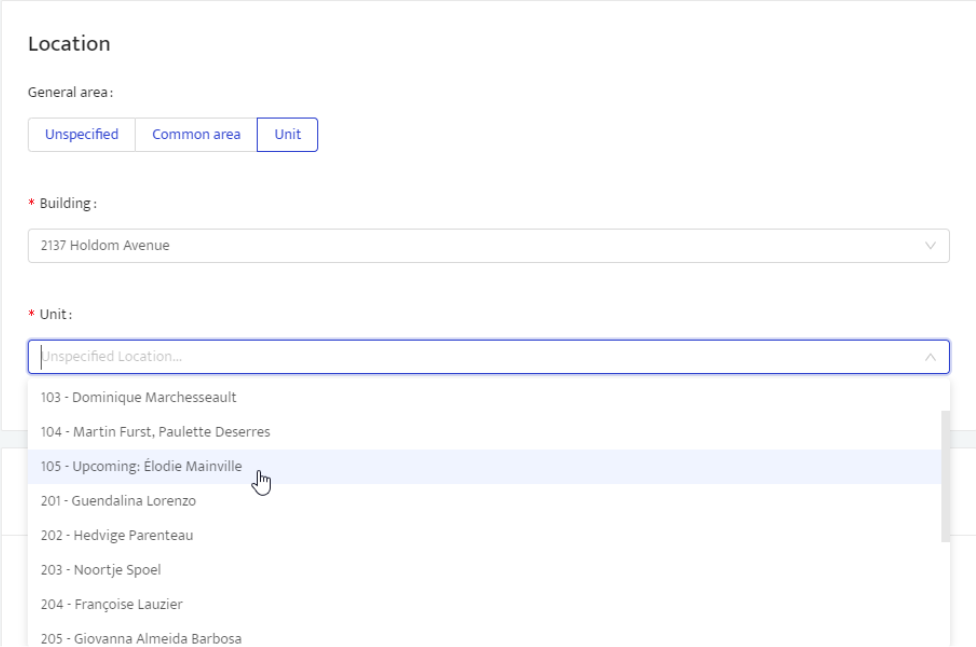The width and height of the screenshot is (976, 647).
Task: Expand the Building dropdown chevron
Action: point(930,245)
